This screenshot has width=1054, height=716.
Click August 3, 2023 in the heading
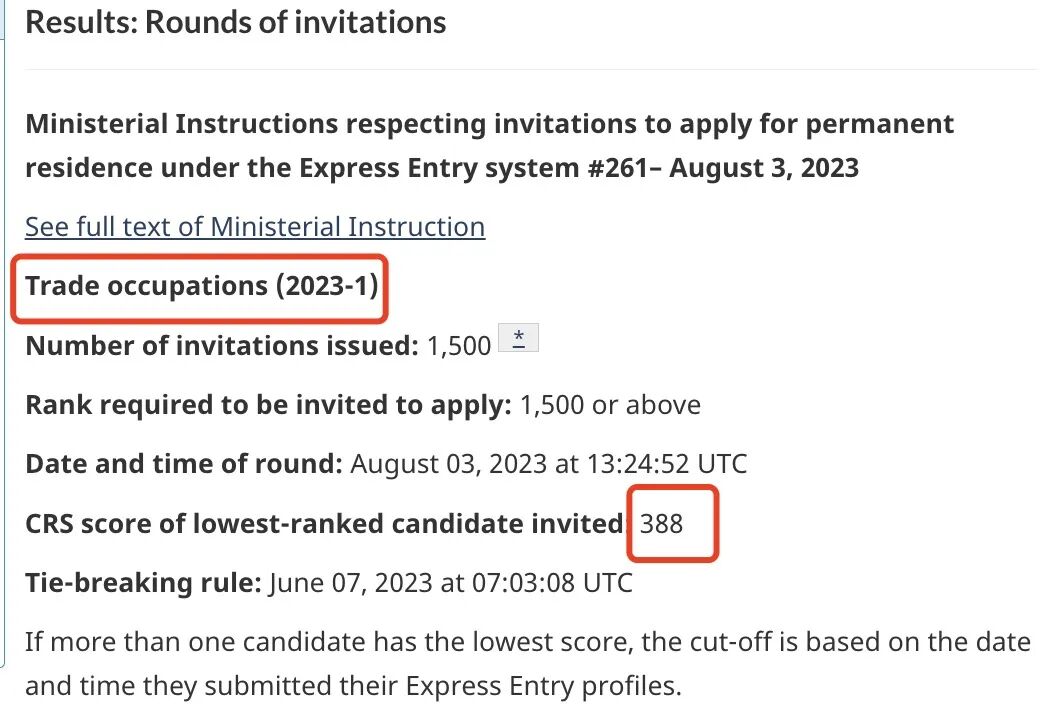pos(764,167)
